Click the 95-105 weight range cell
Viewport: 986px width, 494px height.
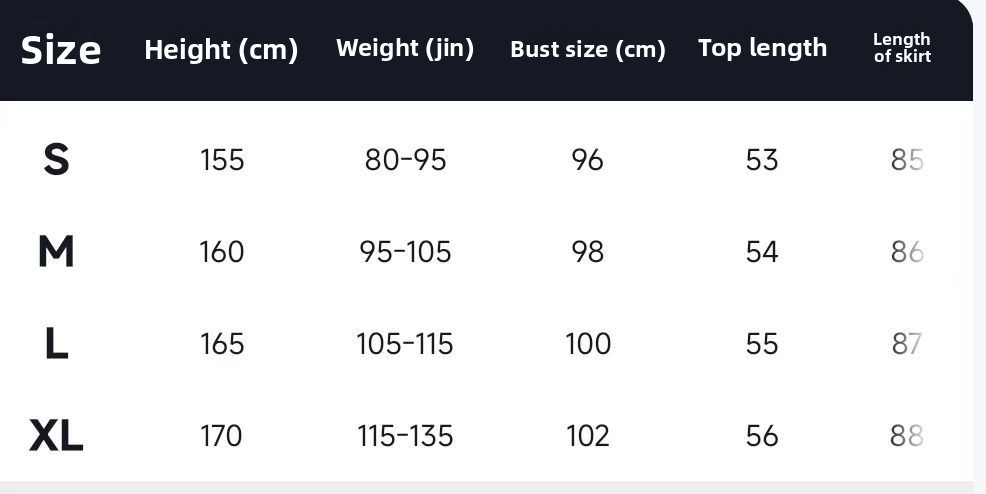click(x=405, y=252)
